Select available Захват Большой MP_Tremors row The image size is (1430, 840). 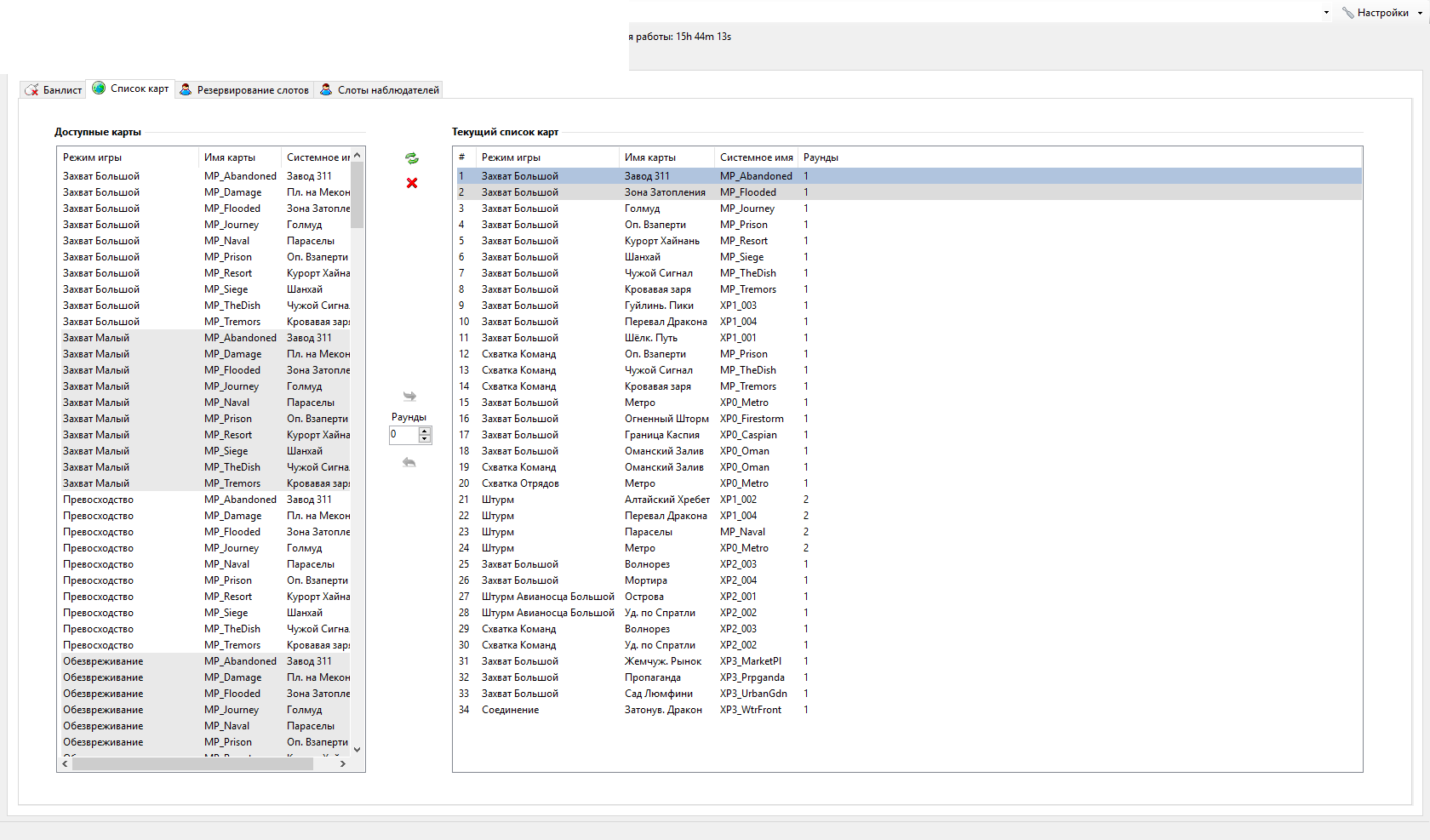click(x=204, y=322)
